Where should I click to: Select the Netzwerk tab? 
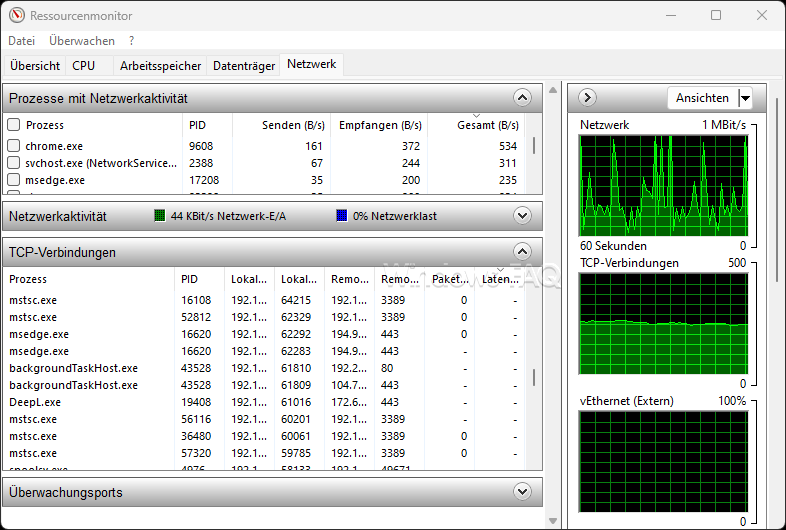point(311,64)
